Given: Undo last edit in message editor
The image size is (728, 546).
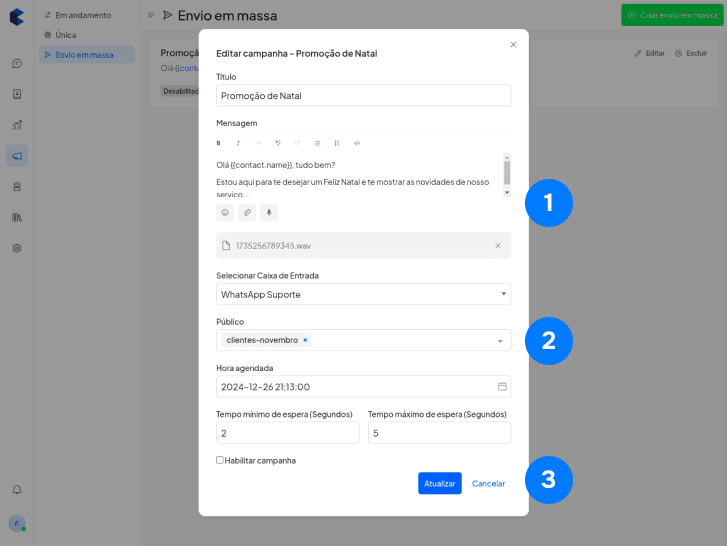Looking at the screenshot, I should pyautogui.click(x=278, y=143).
